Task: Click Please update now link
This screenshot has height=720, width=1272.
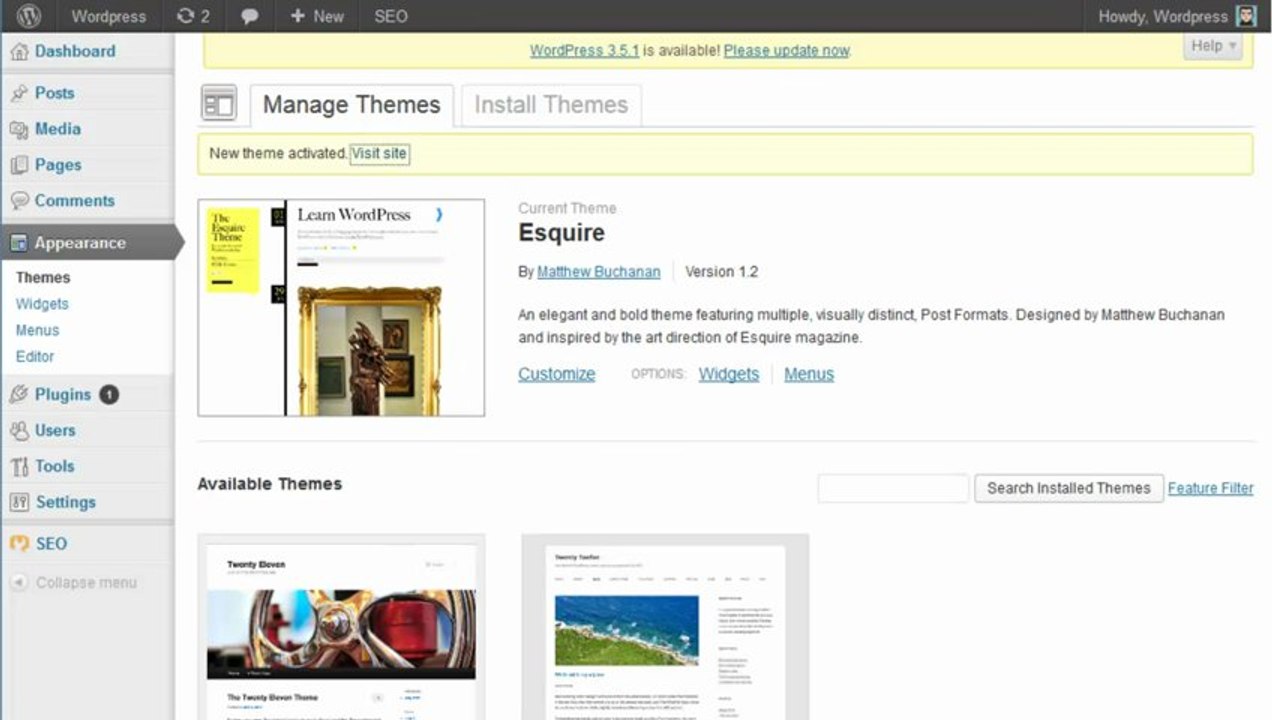Action: 786,50
